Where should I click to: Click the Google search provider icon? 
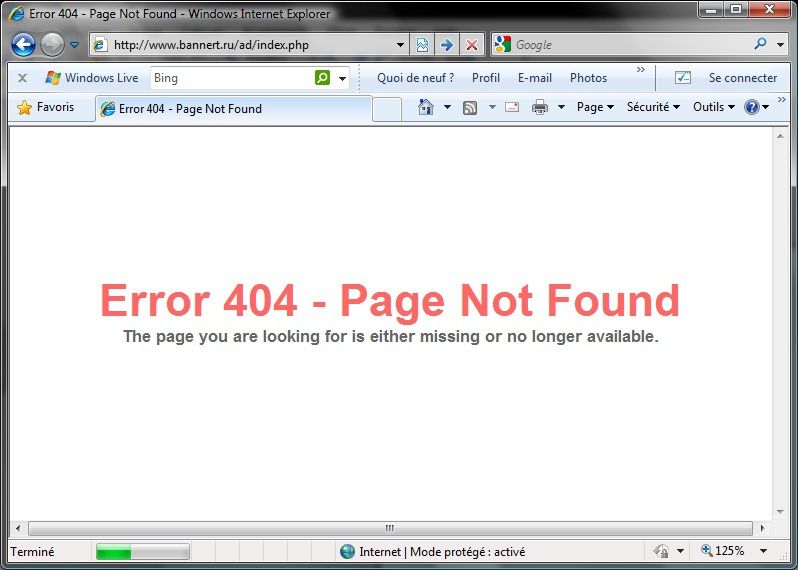coord(503,45)
